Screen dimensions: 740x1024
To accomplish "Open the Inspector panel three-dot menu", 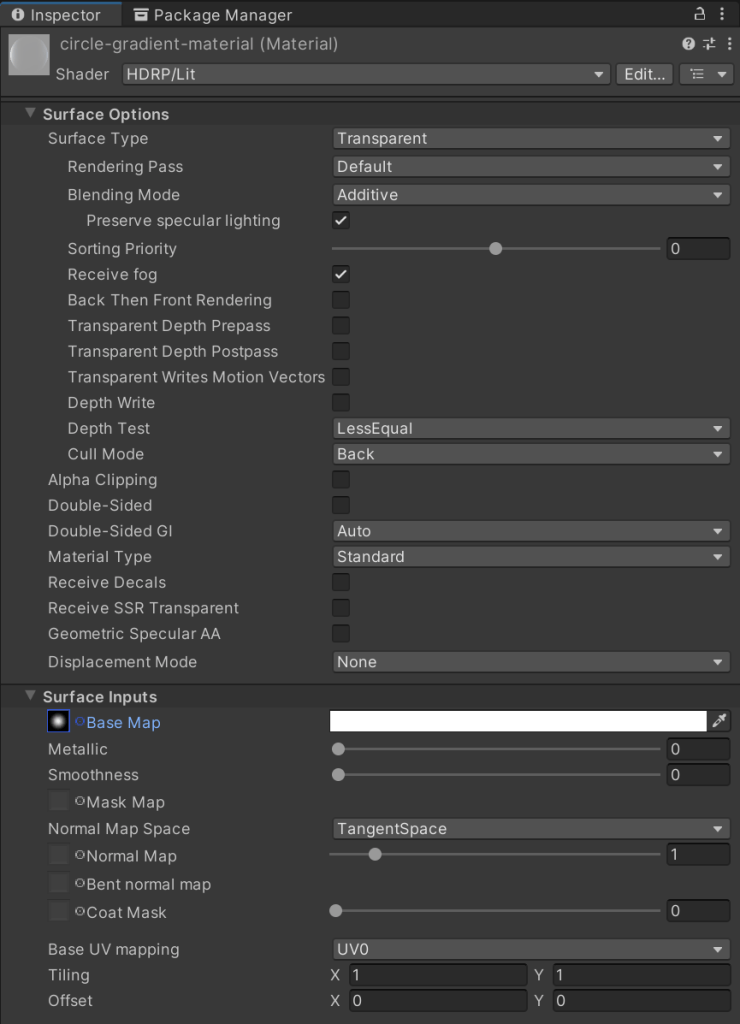I will pos(723,14).
